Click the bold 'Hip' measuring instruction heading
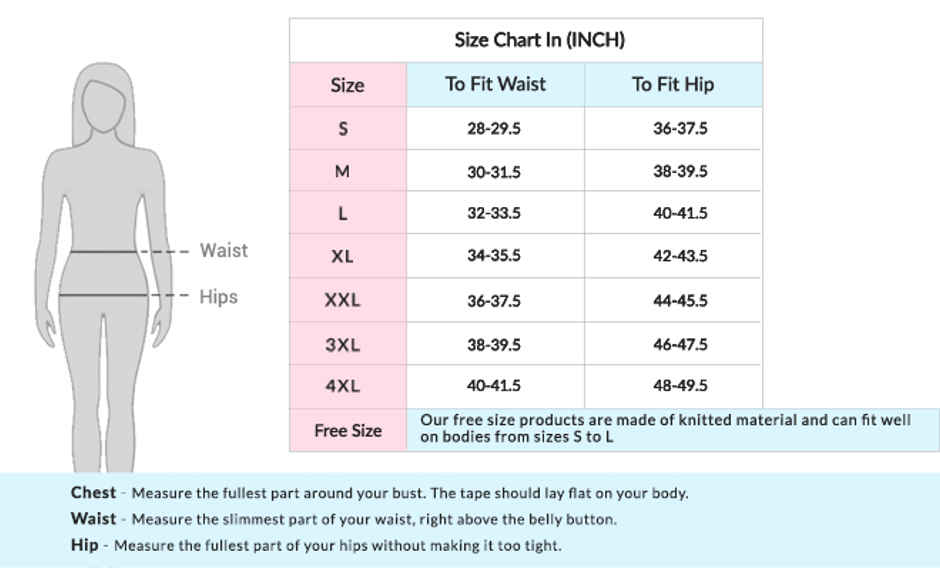 84,545
